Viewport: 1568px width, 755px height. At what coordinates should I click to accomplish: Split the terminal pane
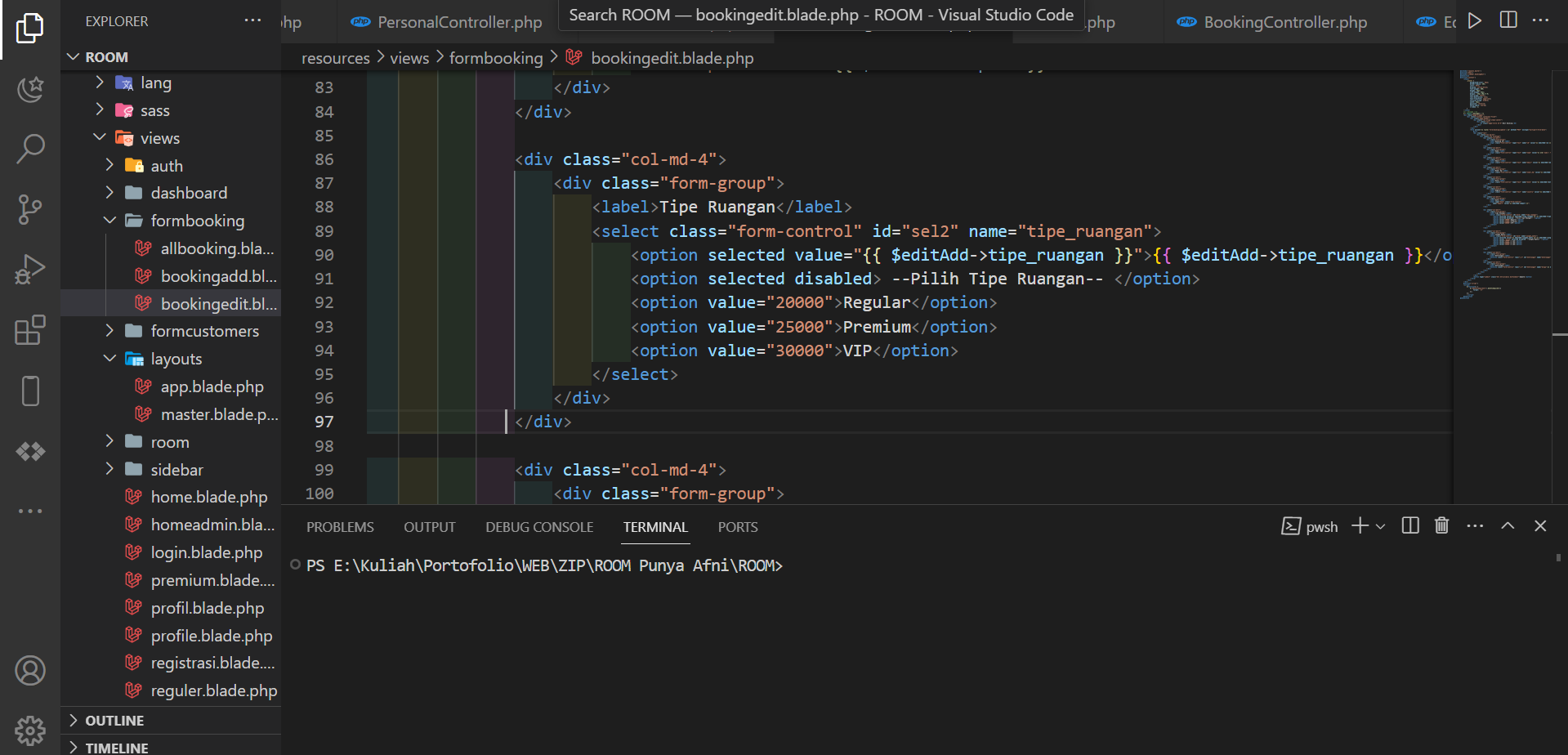[x=1410, y=526]
